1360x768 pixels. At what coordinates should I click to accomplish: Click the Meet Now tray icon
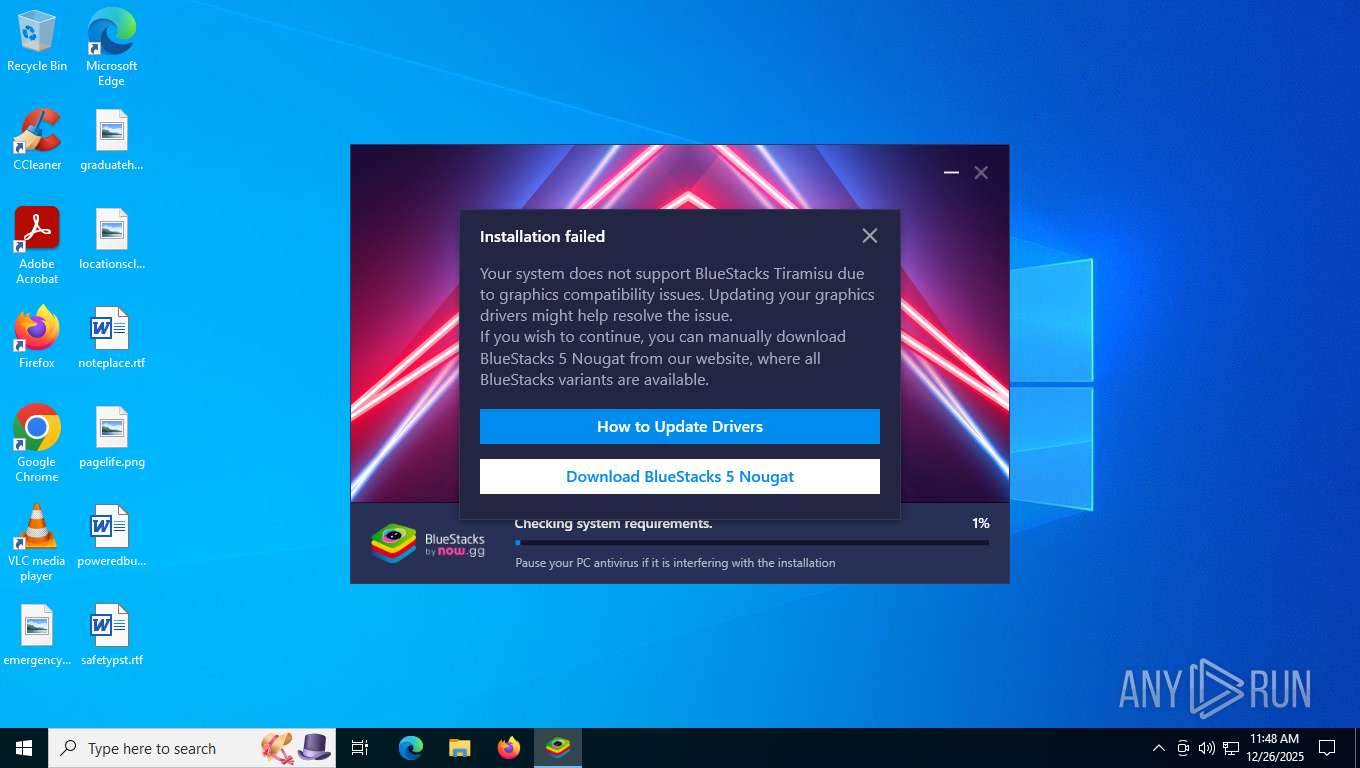tap(1183, 748)
